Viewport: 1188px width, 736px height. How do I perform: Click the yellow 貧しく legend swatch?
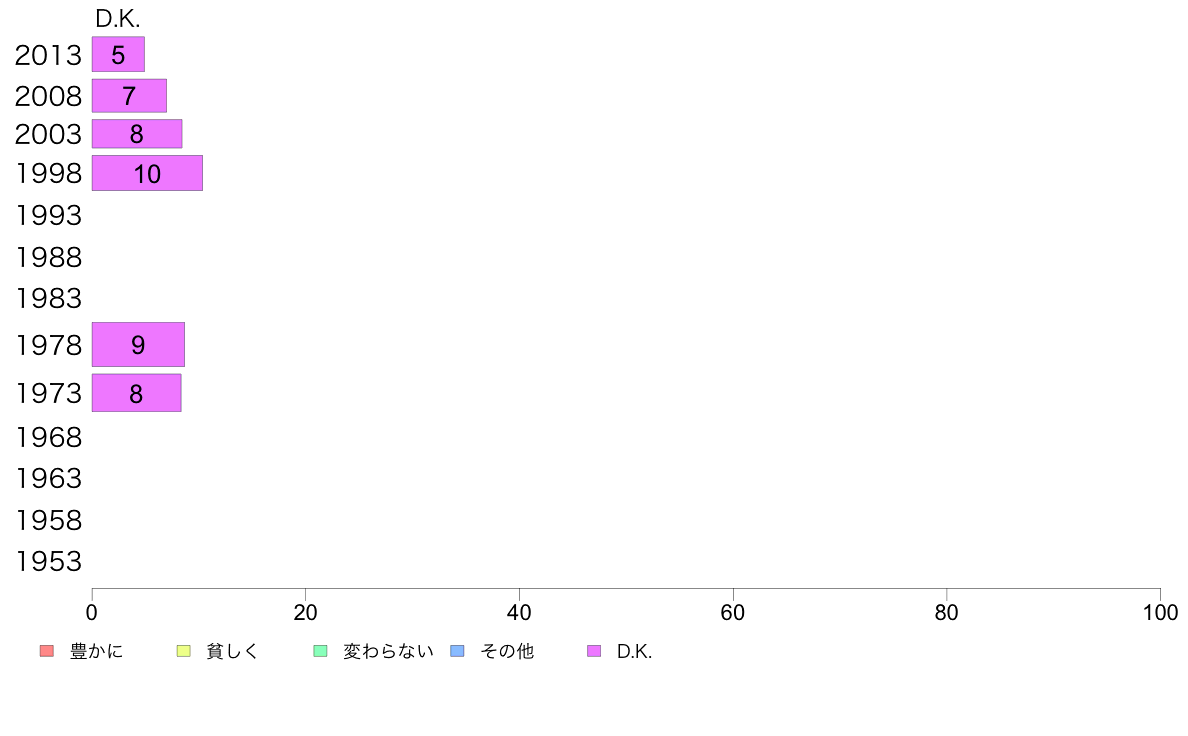(x=183, y=651)
